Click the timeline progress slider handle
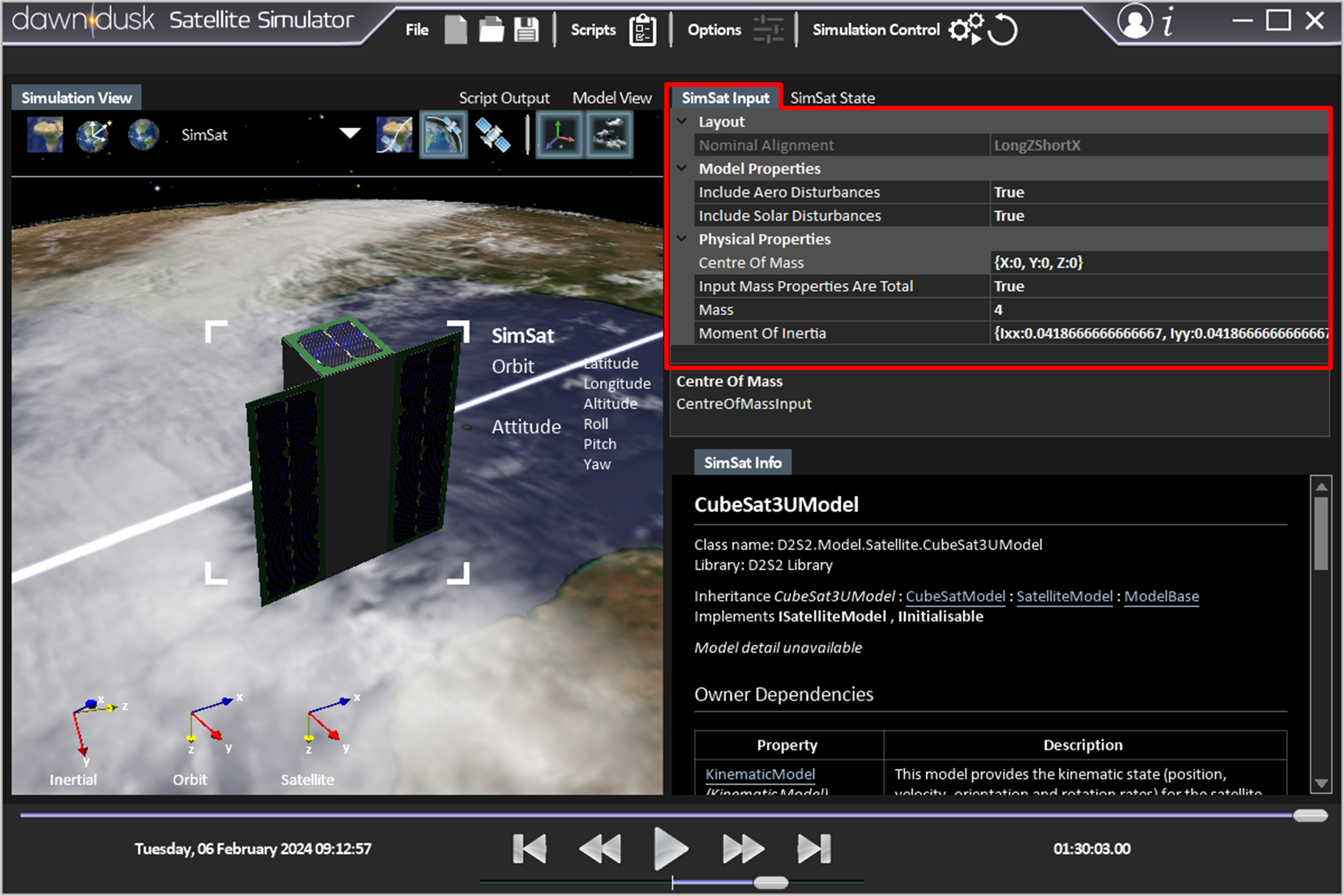1344x896 pixels. click(x=1310, y=816)
